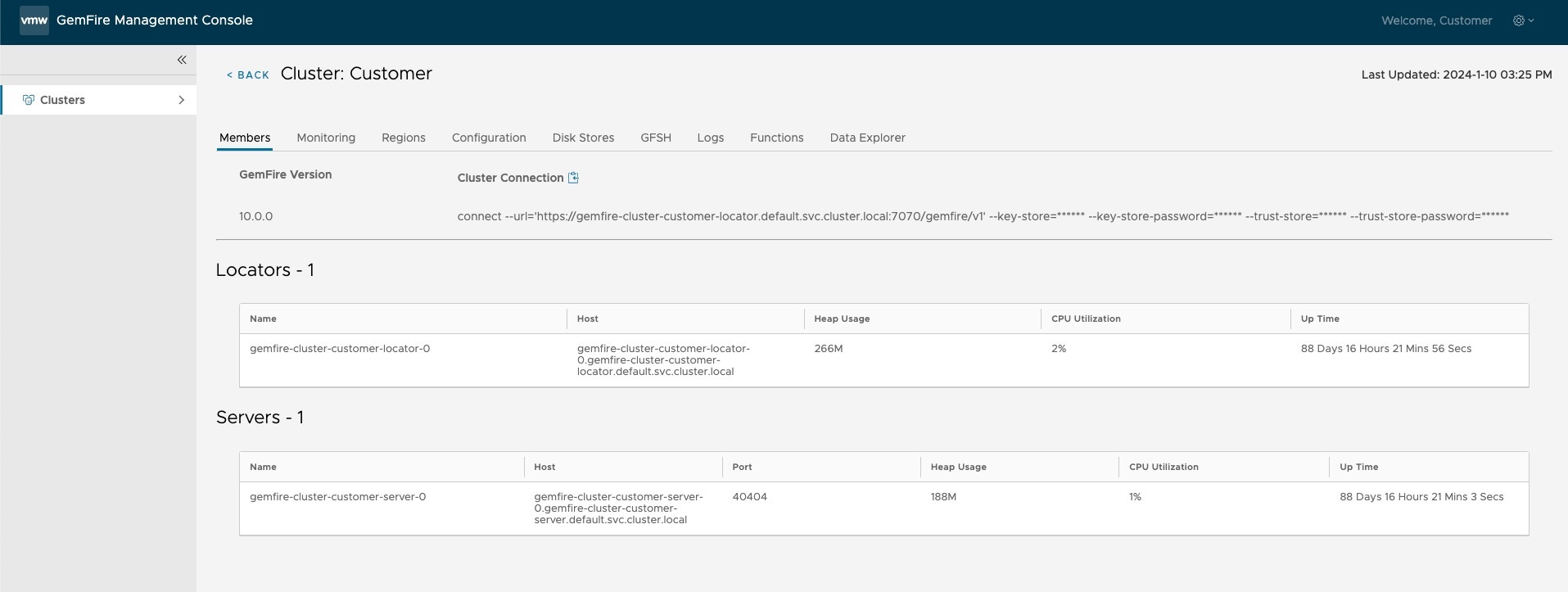Select gemfire-cluster-customer-server-0 name cell

coord(337,497)
